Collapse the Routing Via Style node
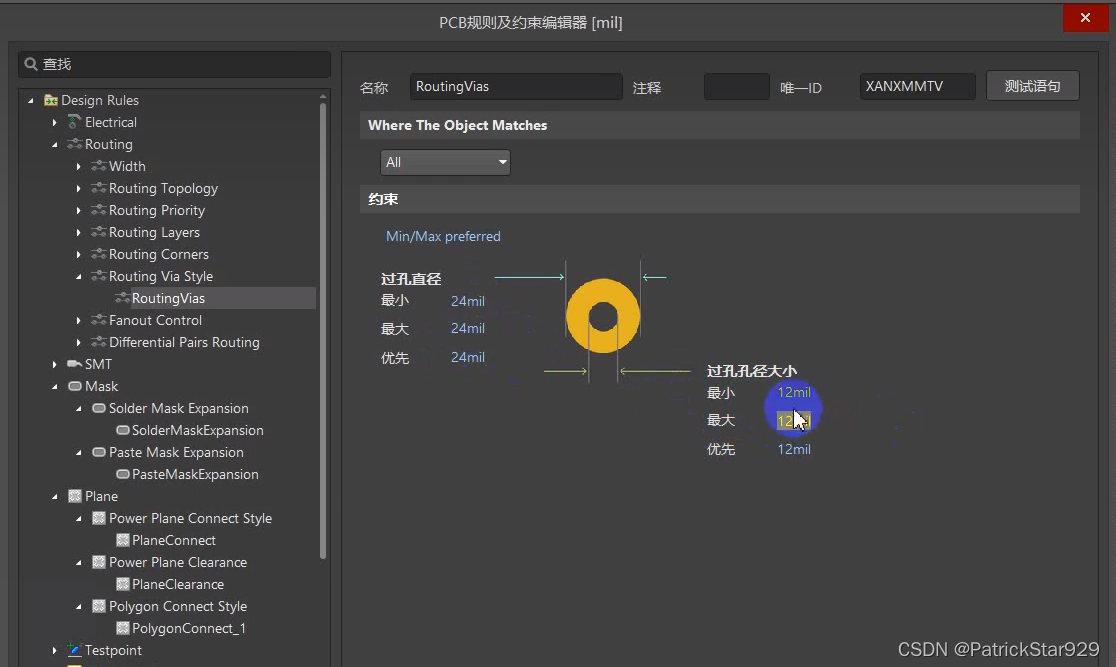 pyautogui.click(x=78, y=277)
